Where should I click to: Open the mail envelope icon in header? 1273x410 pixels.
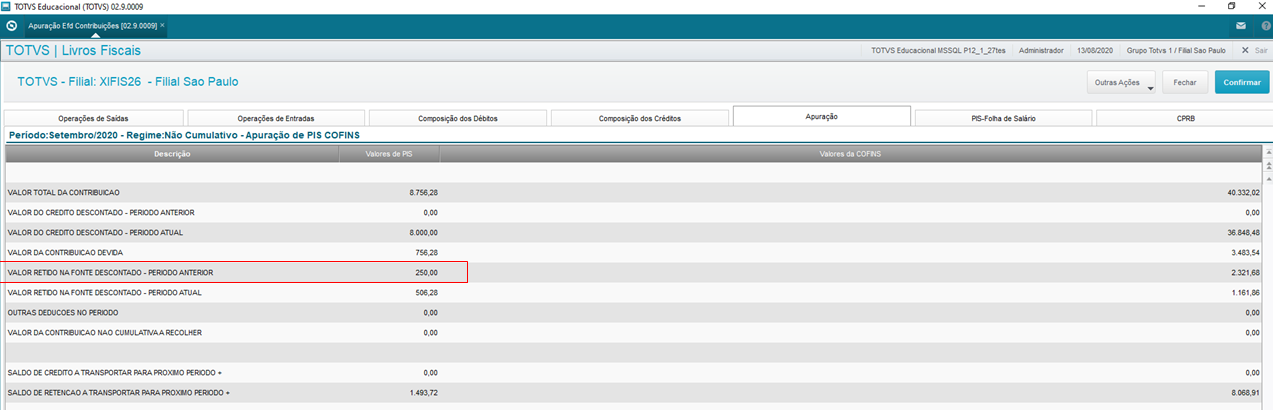tap(1240, 25)
